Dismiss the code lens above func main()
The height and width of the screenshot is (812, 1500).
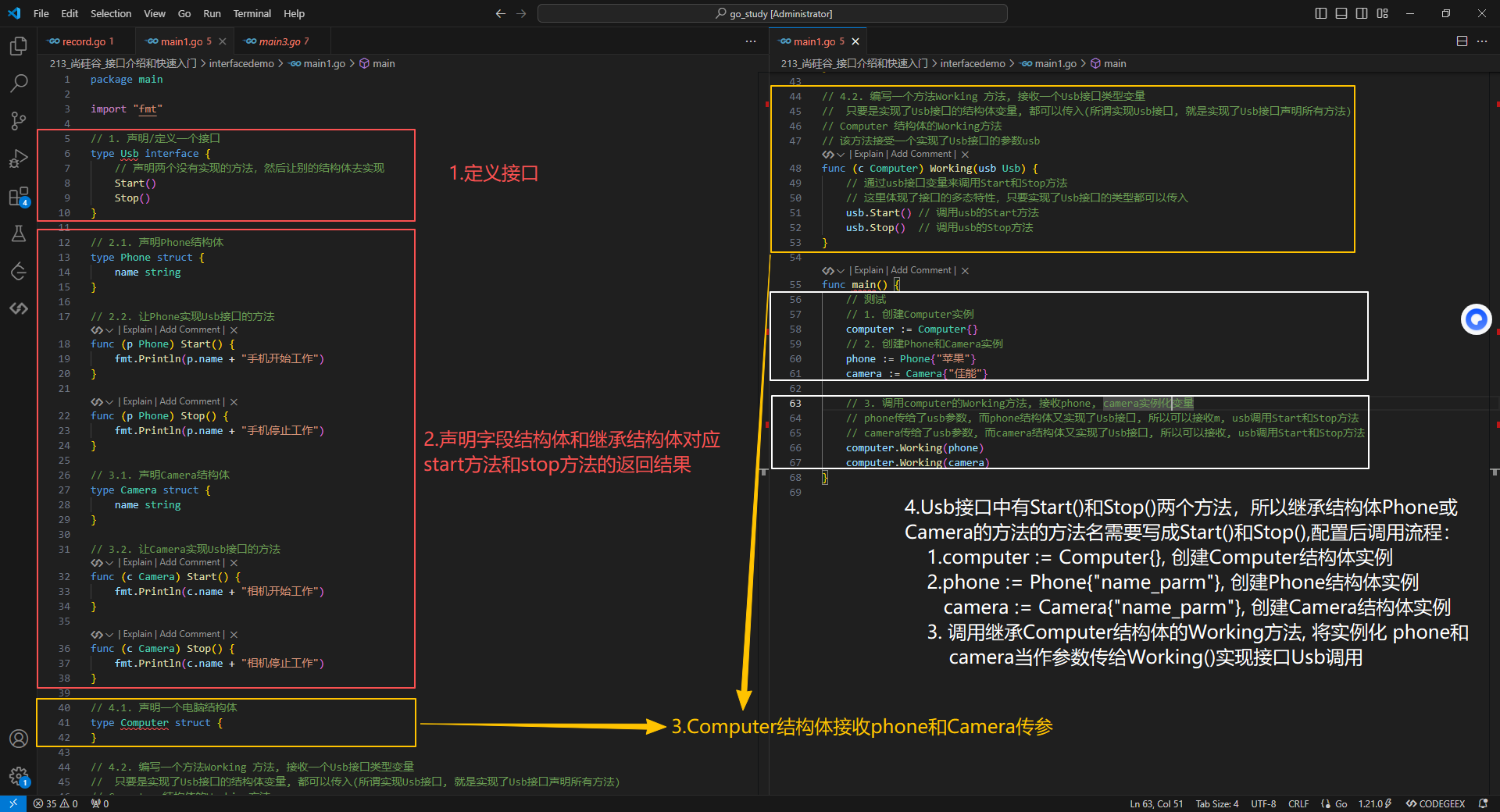(965, 271)
